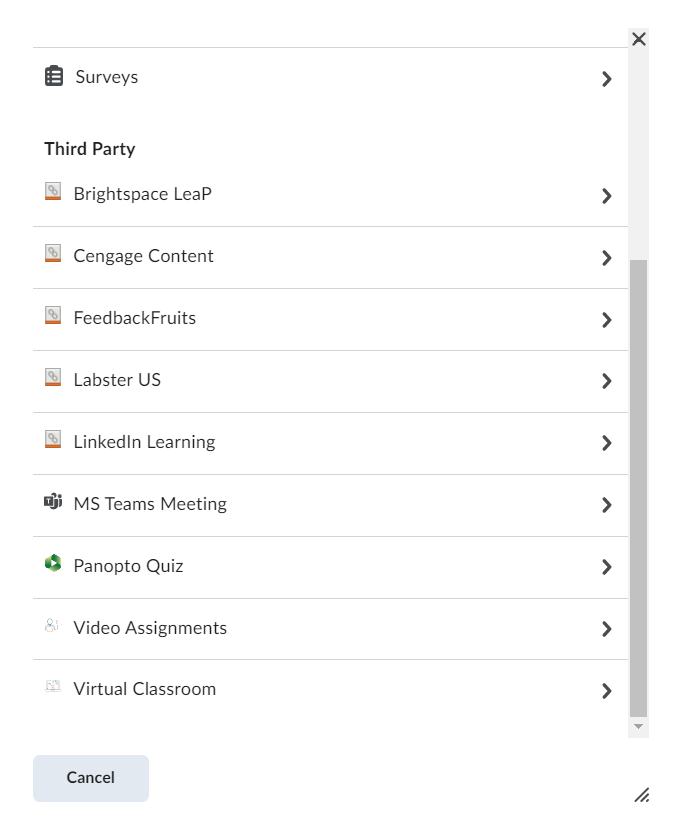Close the dialog with the X button
This screenshot has width=680, height=826.
pos(639,38)
